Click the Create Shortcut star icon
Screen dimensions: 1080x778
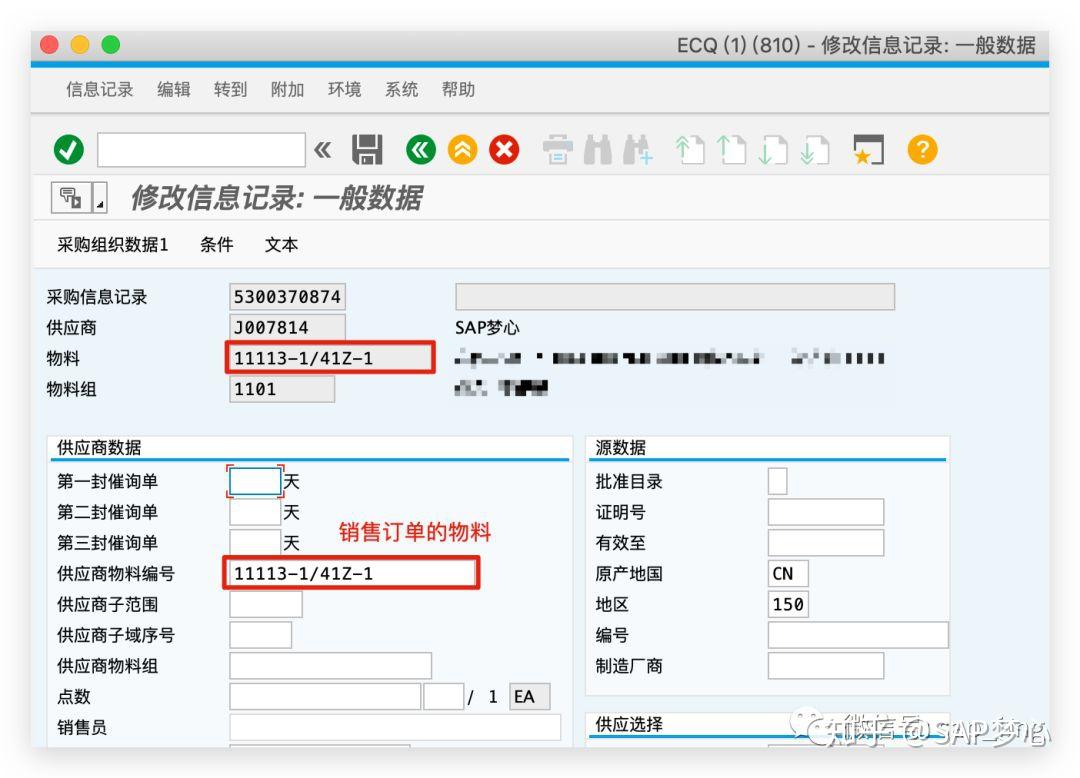click(868, 149)
